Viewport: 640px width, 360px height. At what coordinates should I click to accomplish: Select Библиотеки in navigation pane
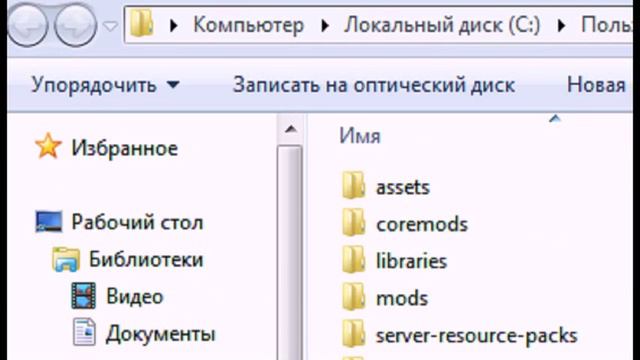point(146,260)
